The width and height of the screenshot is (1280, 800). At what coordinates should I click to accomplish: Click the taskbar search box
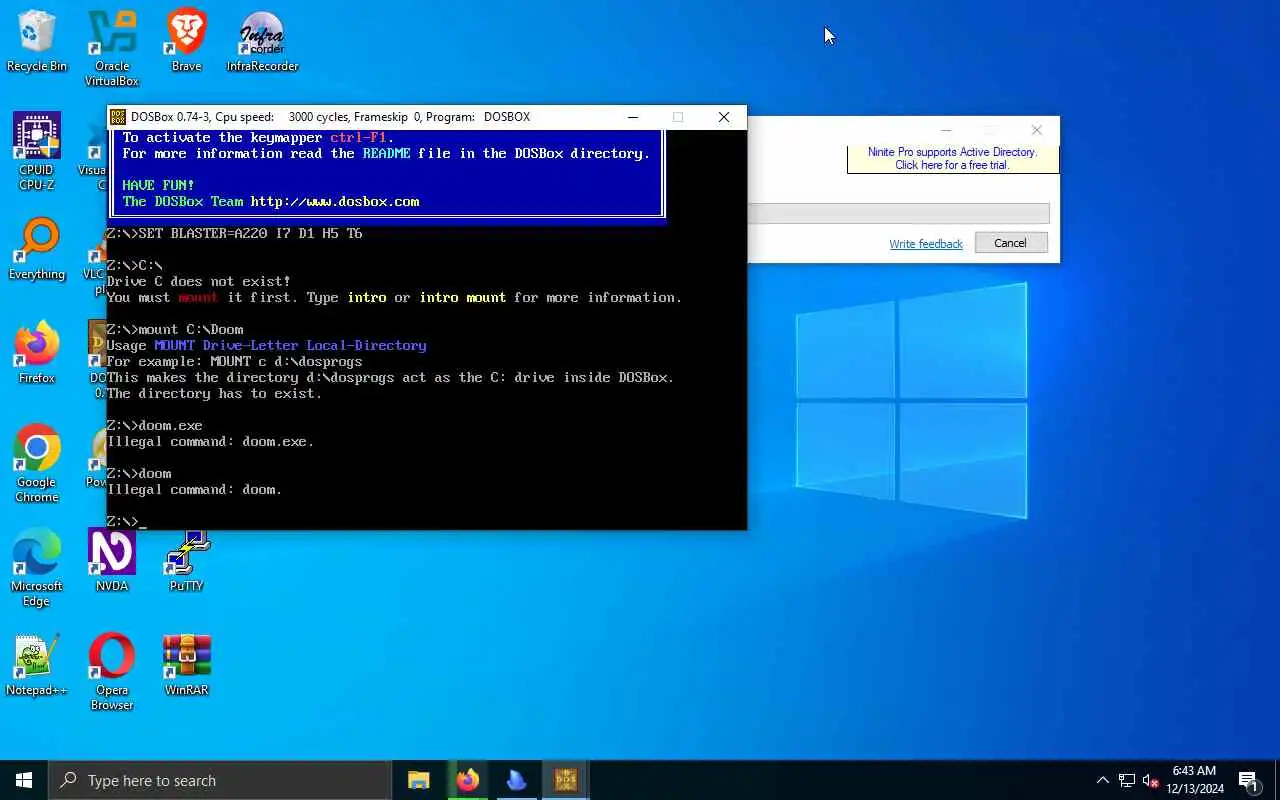[220, 780]
